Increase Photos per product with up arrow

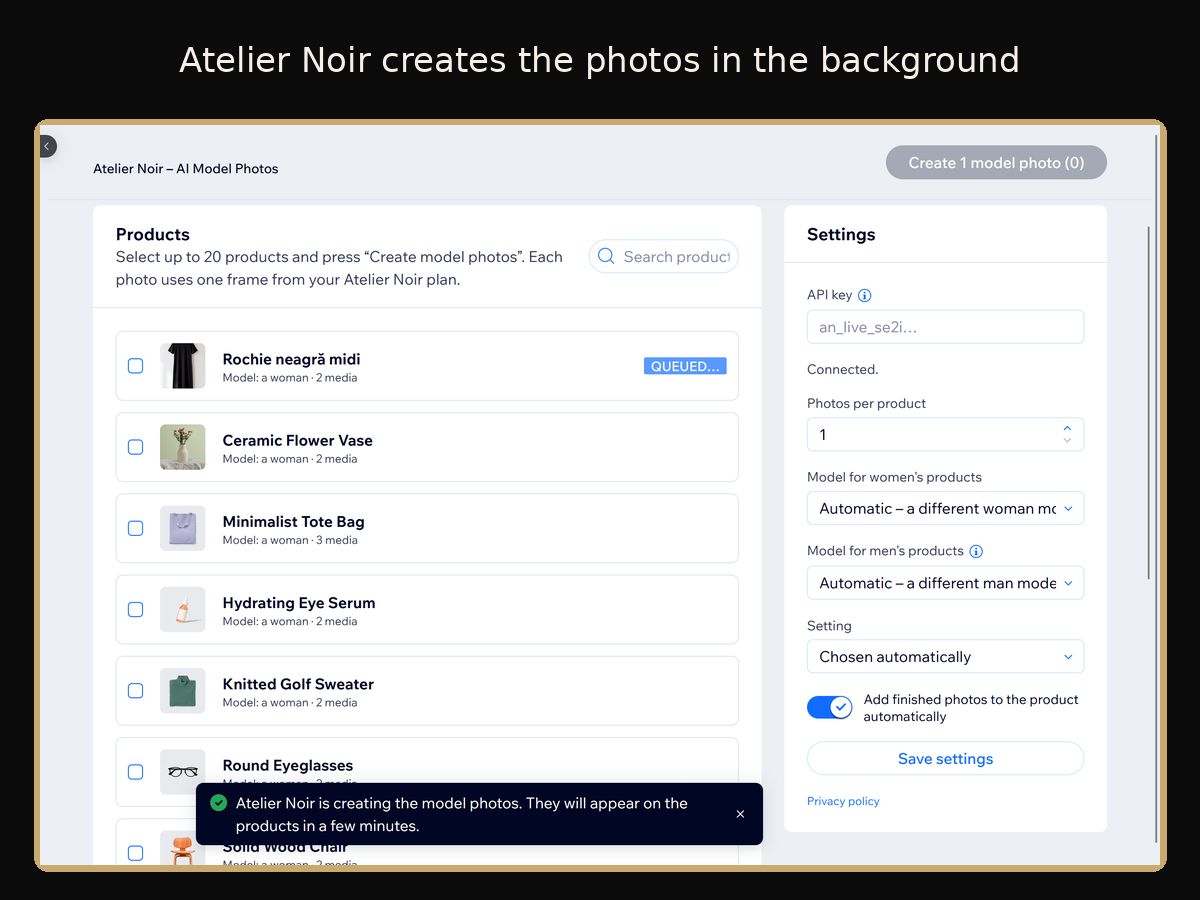(x=1067, y=428)
